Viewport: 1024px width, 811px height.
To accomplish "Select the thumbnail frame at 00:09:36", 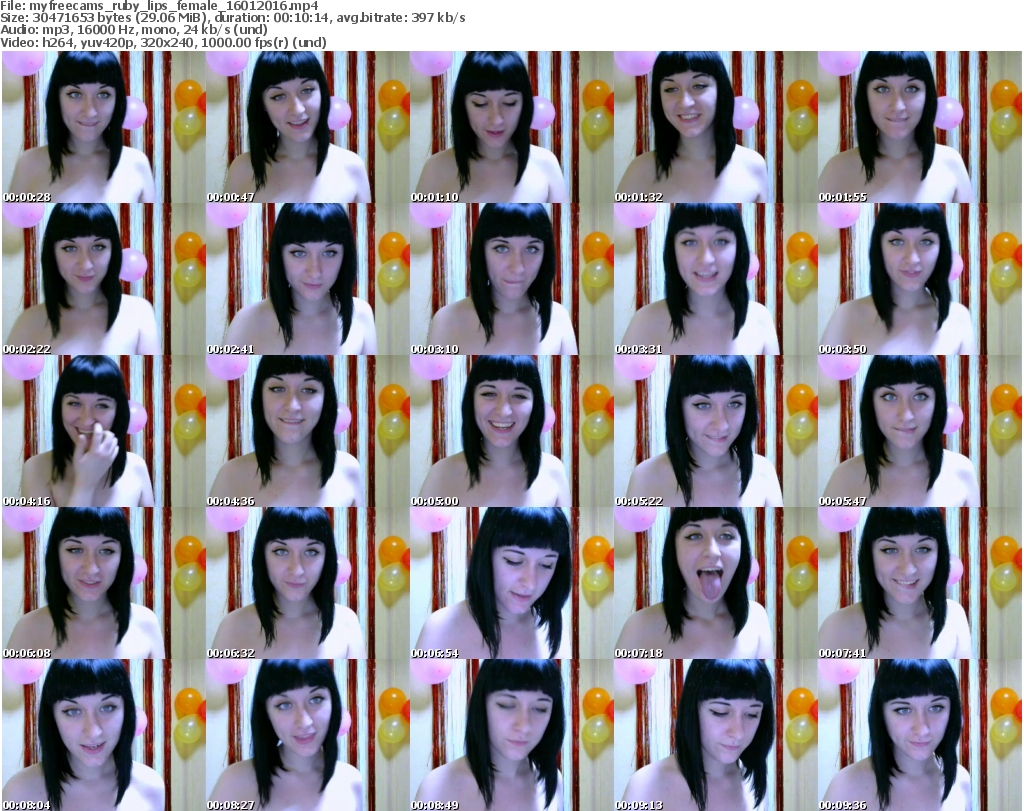I will [920, 735].
